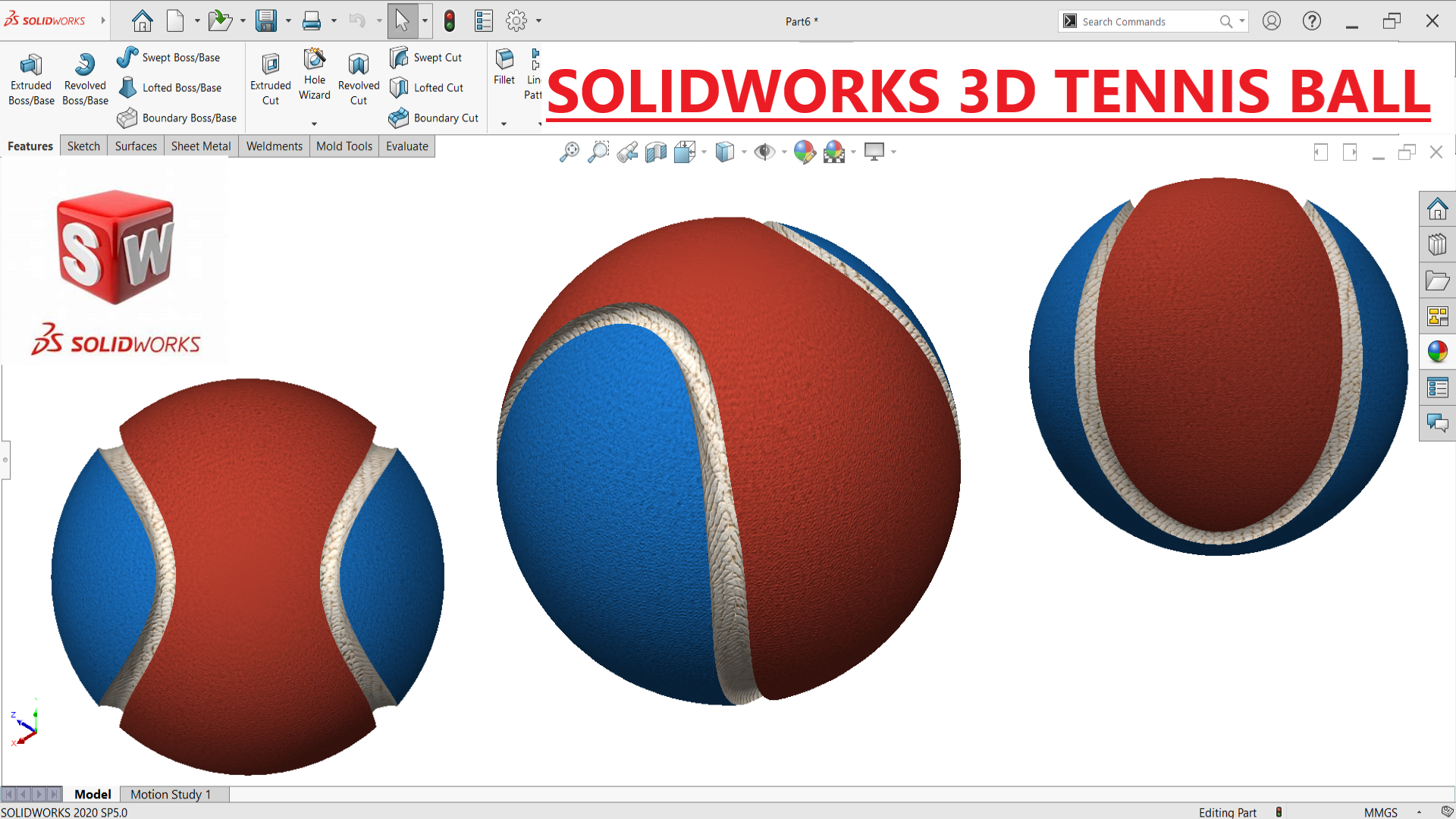Open the View Orientation dropdown arrow
Screen dimensions: 1456x819
(704, 152)
